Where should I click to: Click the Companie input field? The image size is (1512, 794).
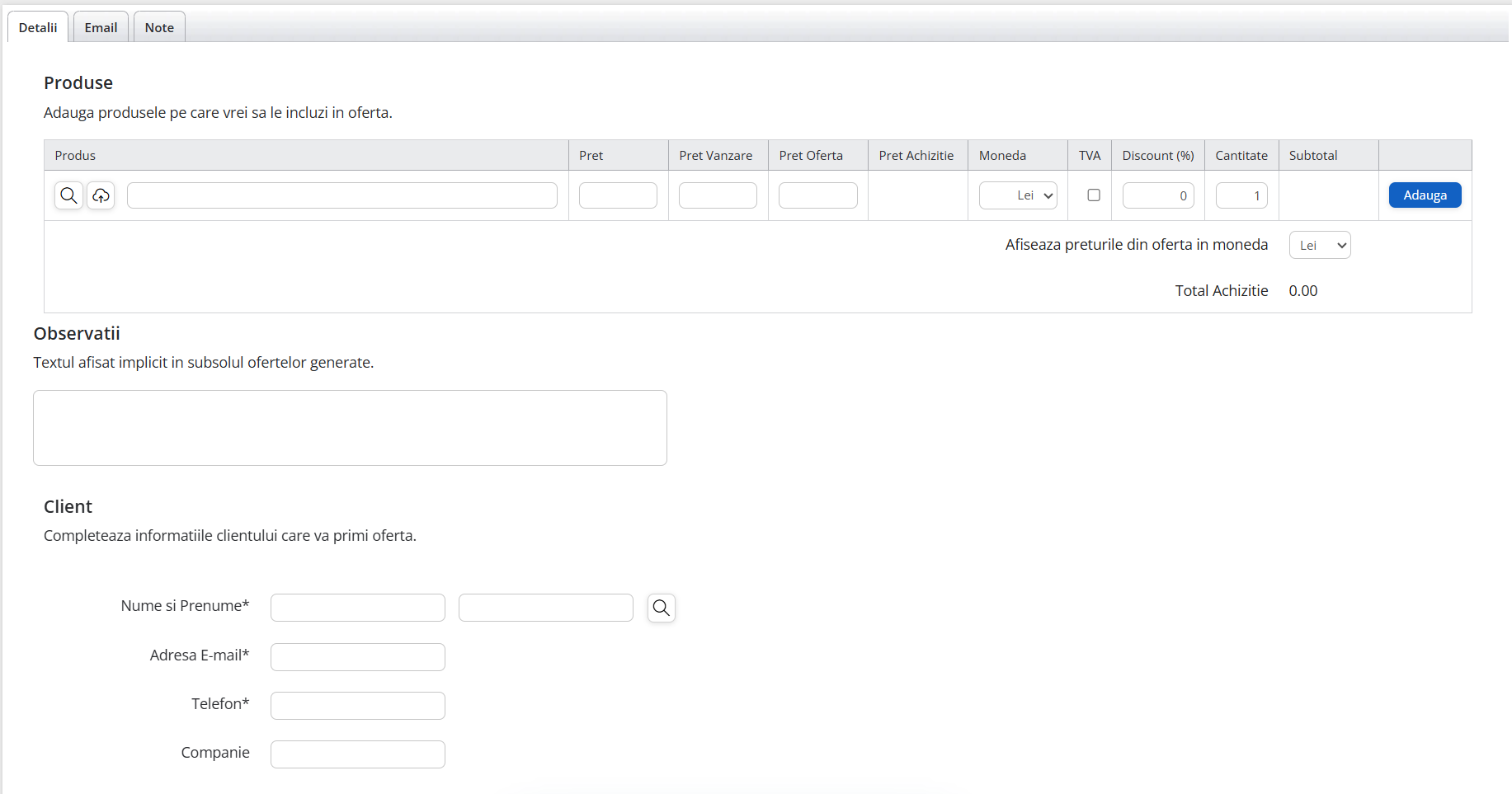pos(358,754)
